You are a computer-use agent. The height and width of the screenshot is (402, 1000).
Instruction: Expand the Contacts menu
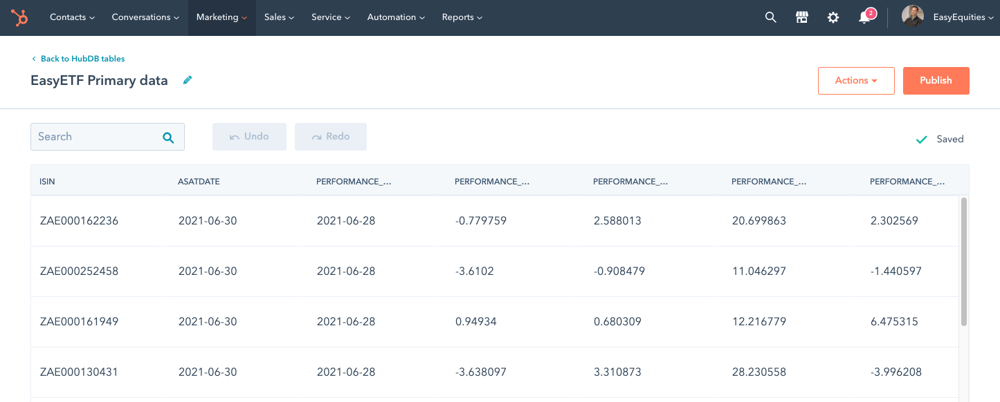click(72, 18)
